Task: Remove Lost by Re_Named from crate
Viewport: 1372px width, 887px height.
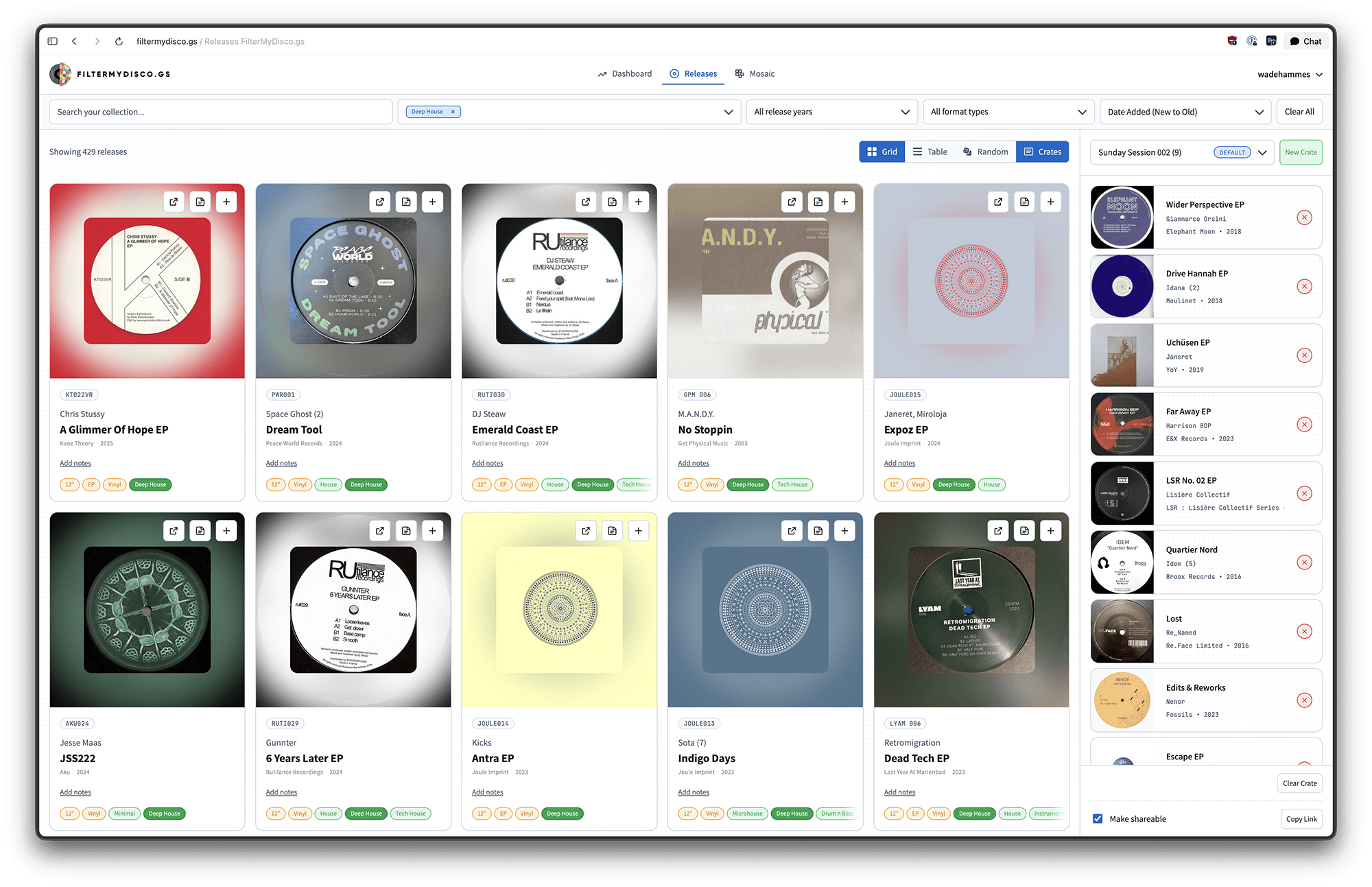Action: 1304,631
